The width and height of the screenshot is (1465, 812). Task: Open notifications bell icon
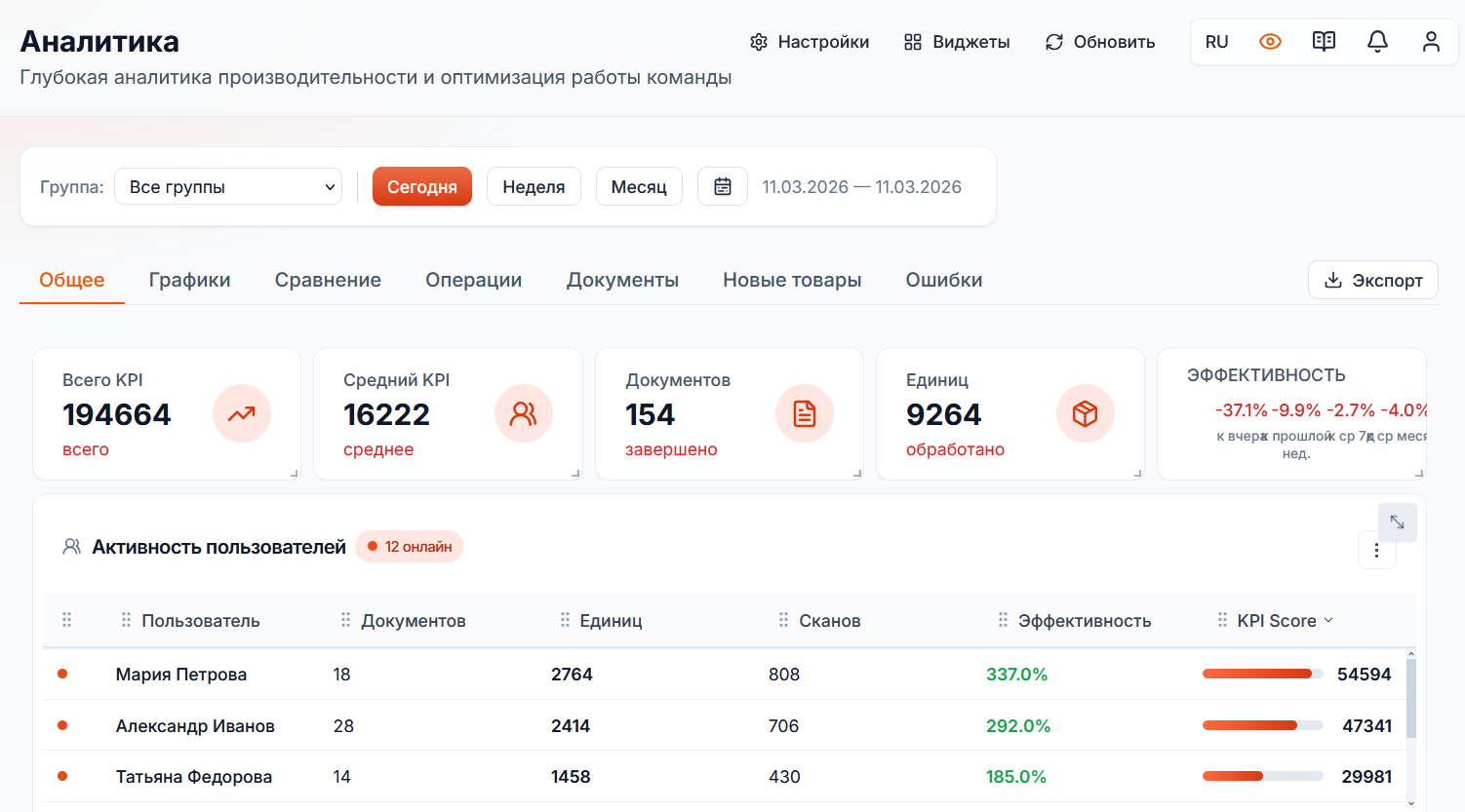point(1377,42)
